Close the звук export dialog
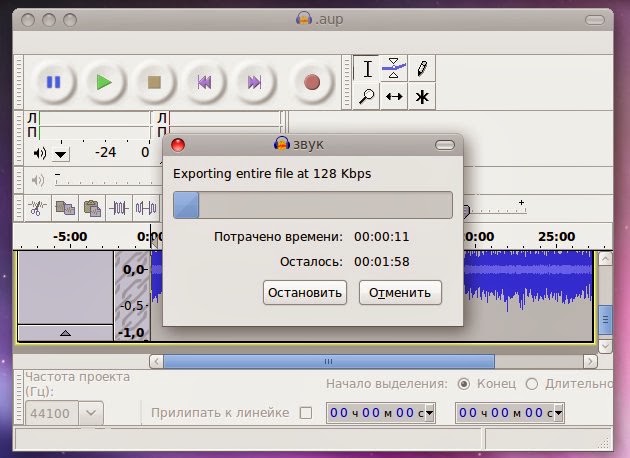 click(x=178, y=145)
